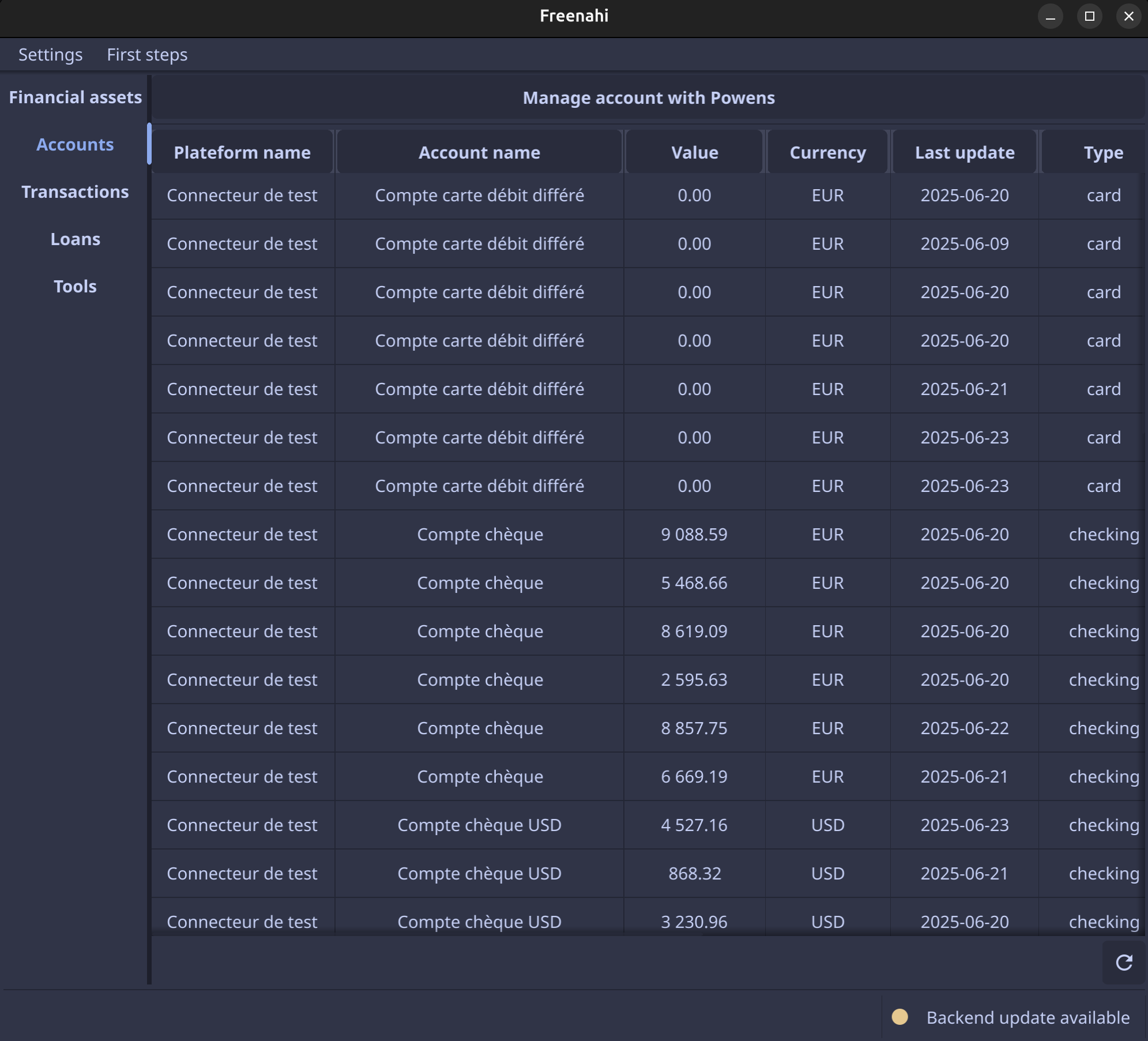Sort by Last update column header
The height and width of the screenshot is (1041, 1148).
click(x=965, y=152)
